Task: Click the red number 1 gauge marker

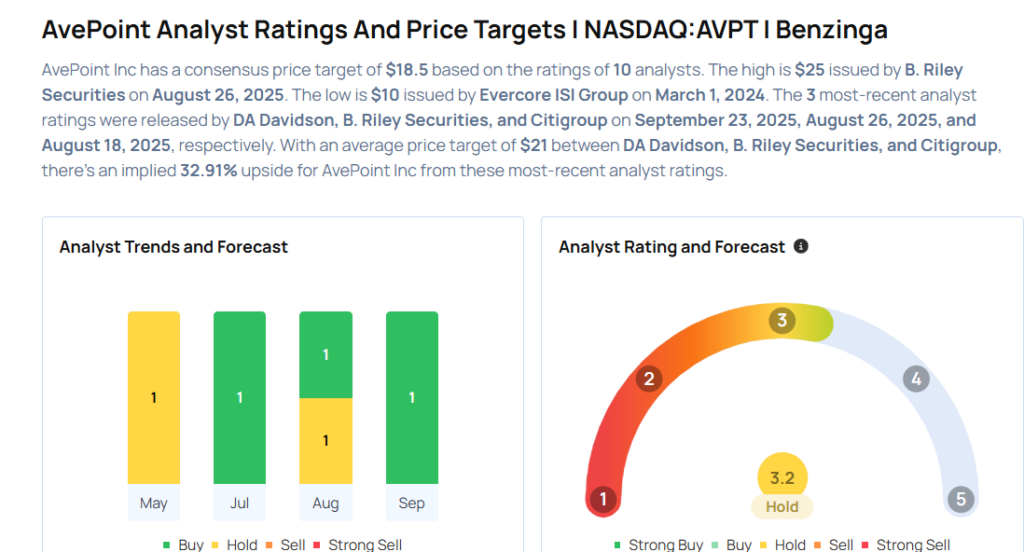Action: click(x=603, y=499)
